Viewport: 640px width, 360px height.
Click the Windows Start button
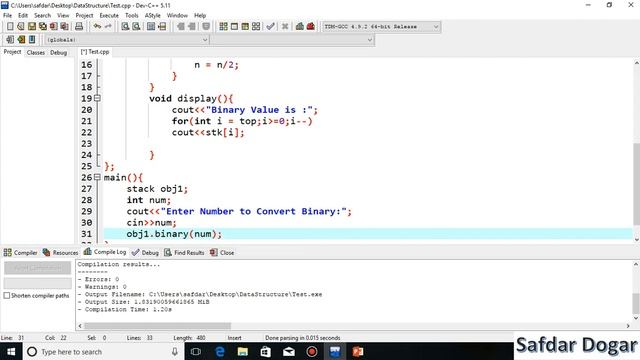point(11,351)
